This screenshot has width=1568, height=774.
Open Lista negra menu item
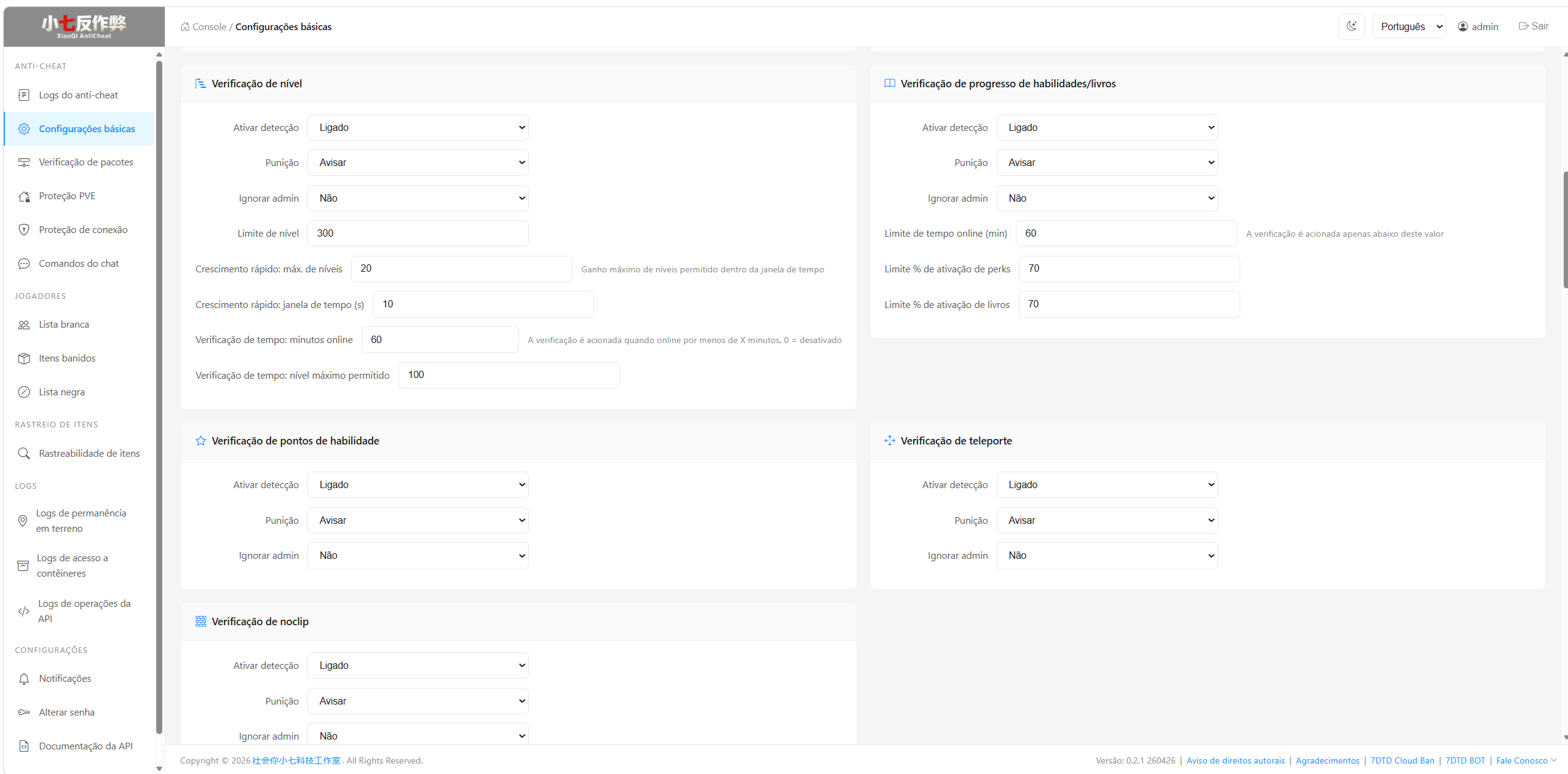tap(61, 392)
